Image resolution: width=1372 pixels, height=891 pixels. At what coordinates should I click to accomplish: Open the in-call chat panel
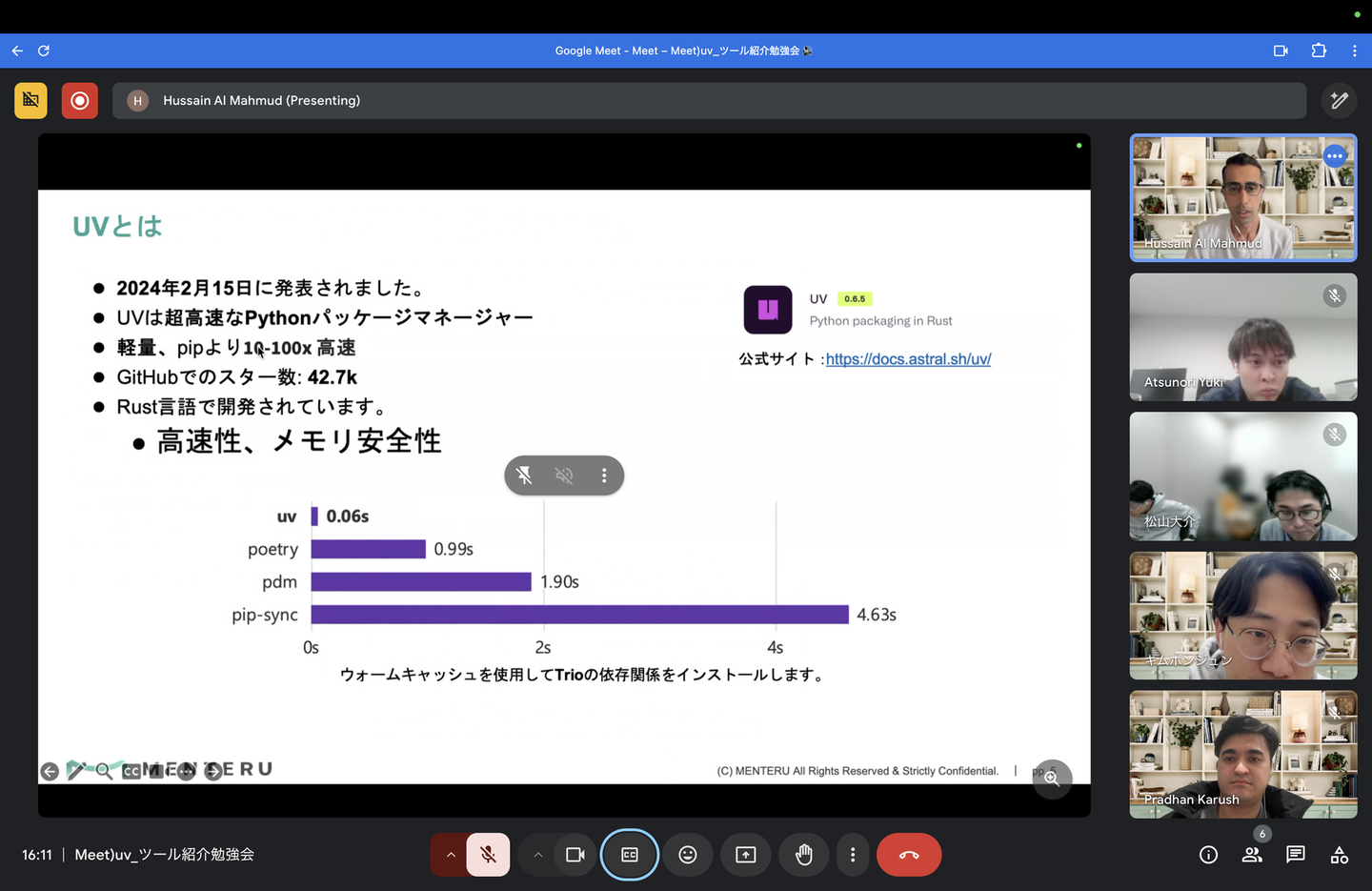[x=1295, y=855]
